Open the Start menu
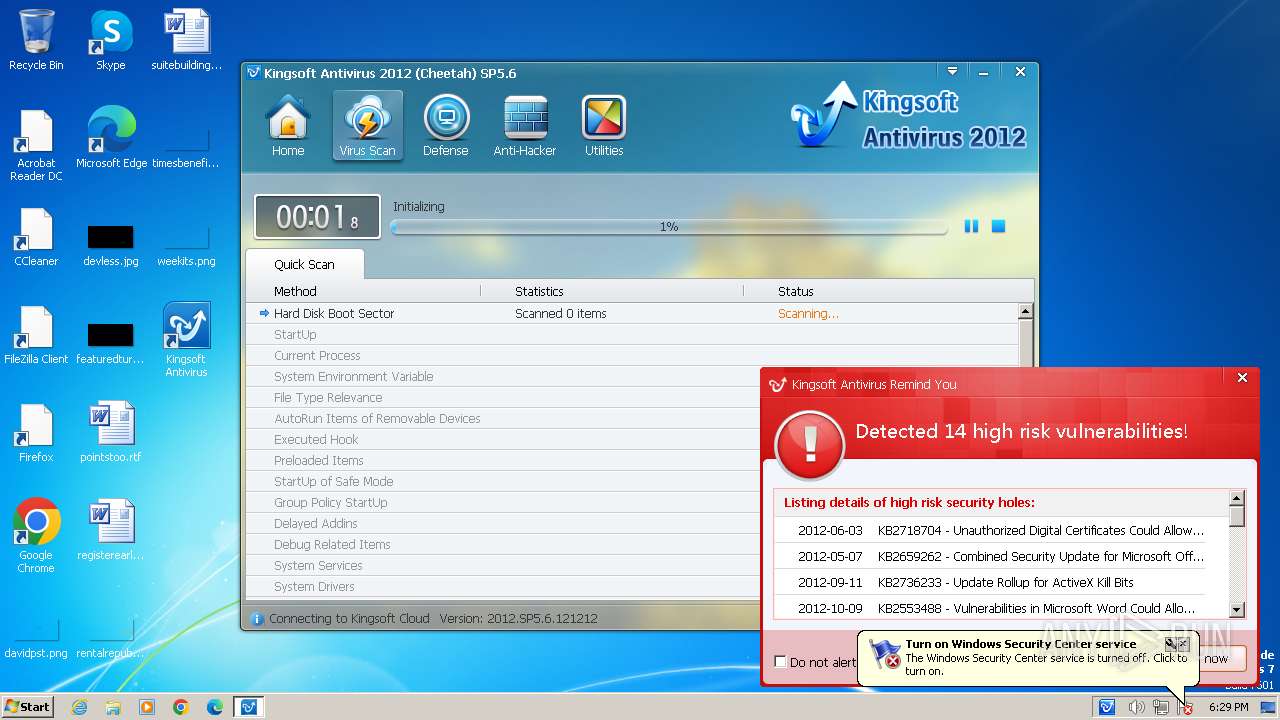The image size is (1280, 720). pos(27,706)
